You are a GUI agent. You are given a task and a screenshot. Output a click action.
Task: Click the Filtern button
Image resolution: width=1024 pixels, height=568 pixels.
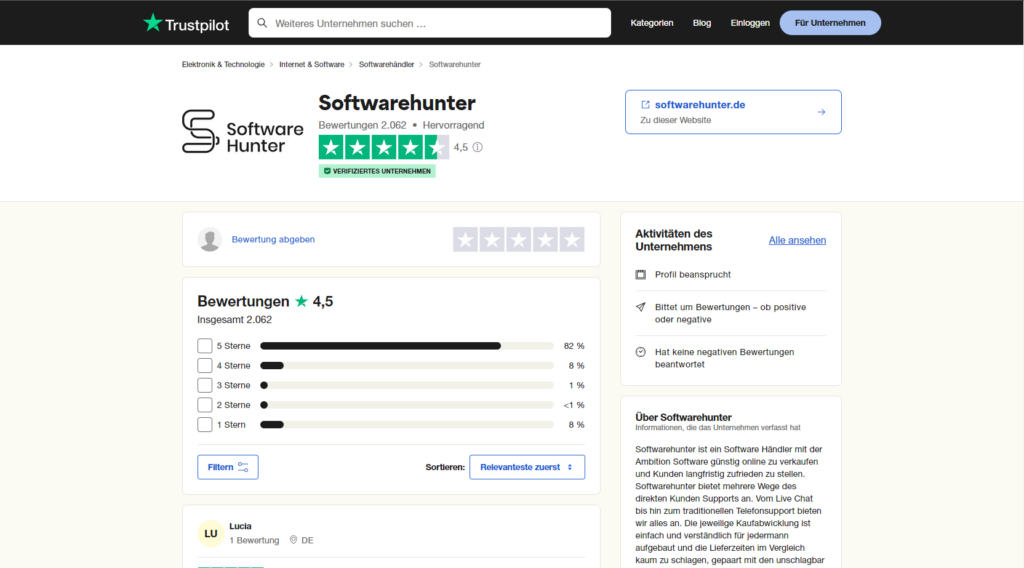coord(228,467)
